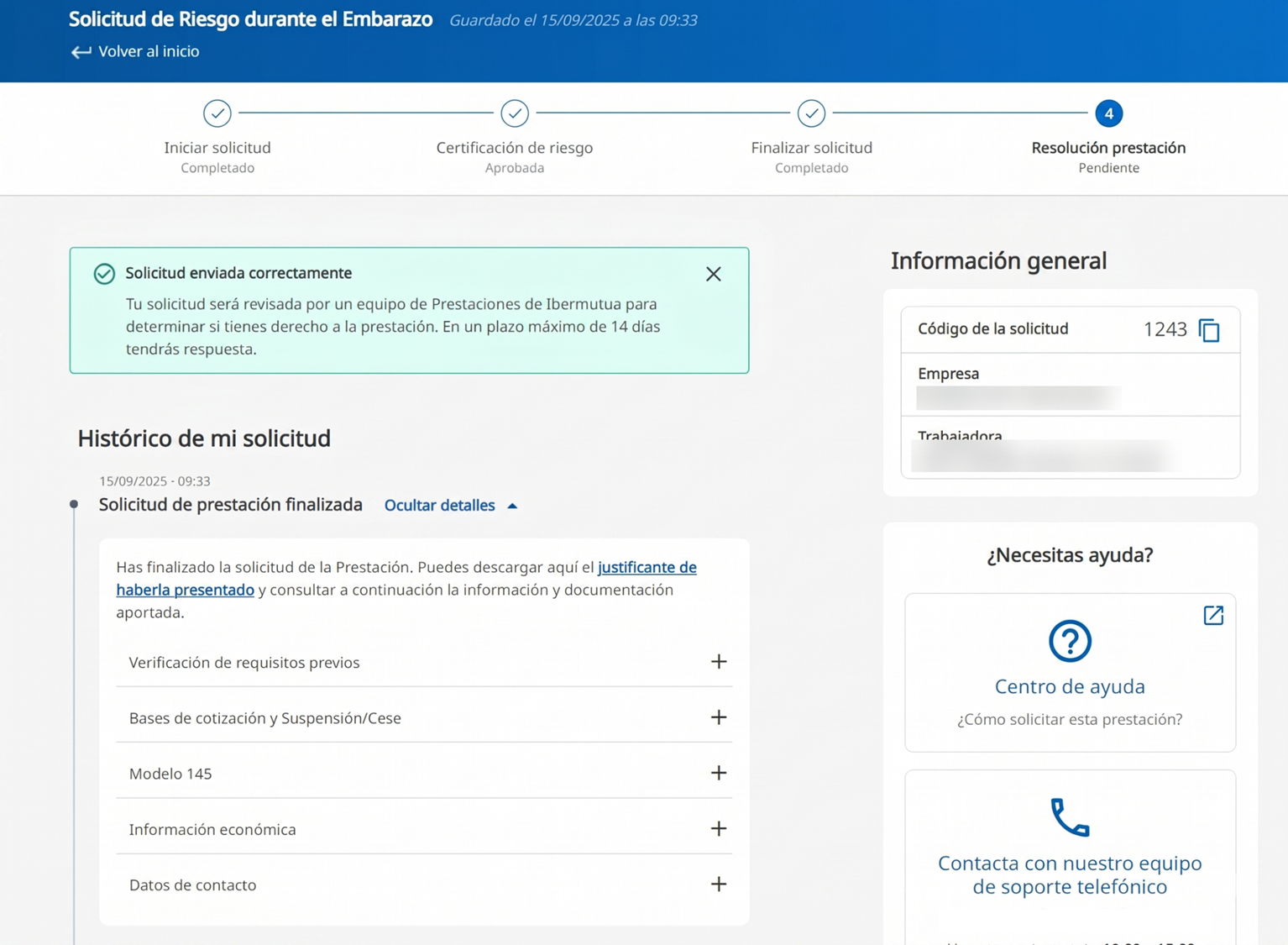Copy the request code 1243
The width and height of the screenshot is (1288, 945).
click(x=1208, y=330)
